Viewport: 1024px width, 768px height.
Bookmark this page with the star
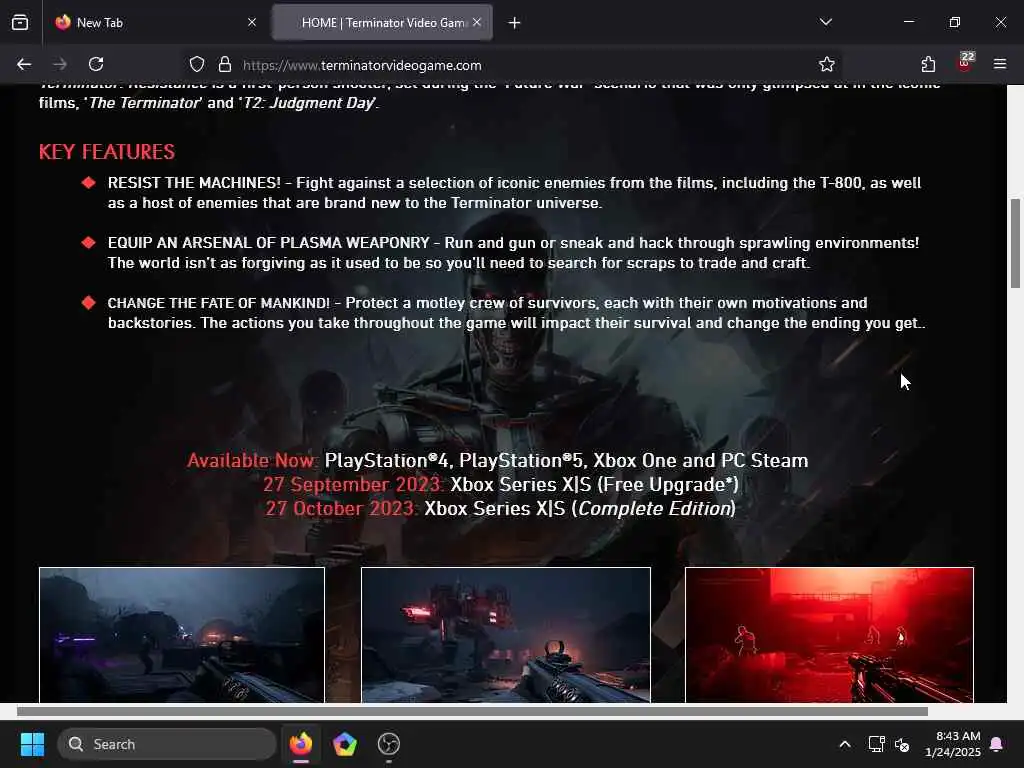click(x=827, y=64)
